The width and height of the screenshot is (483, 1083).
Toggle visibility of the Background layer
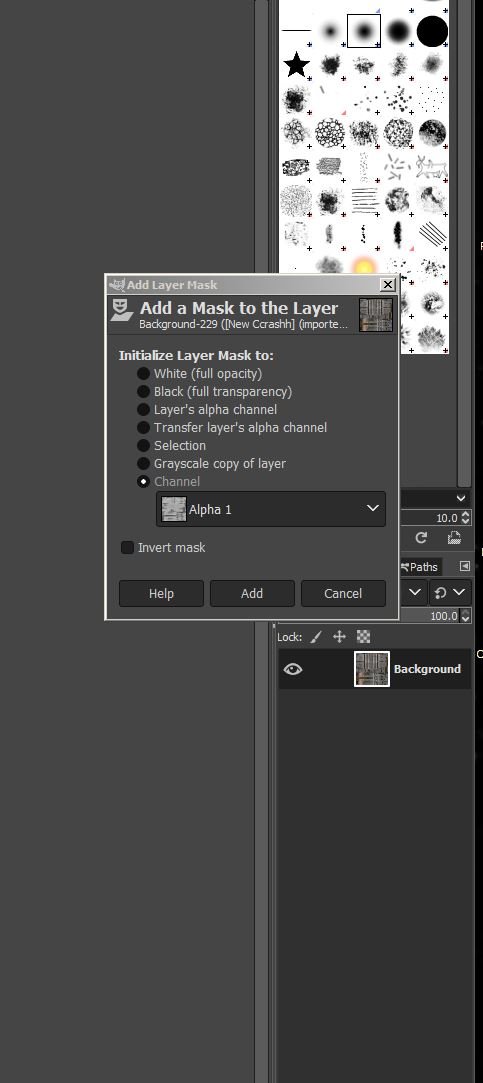point(293,669)
